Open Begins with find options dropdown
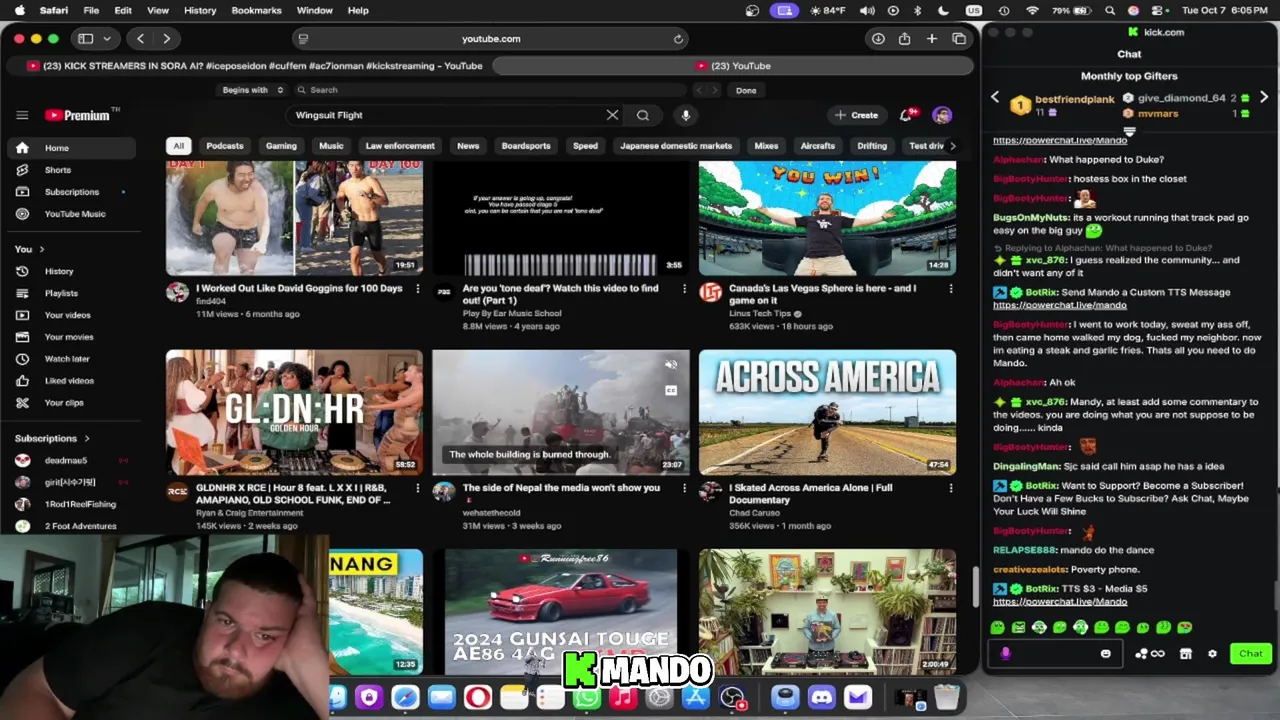1280x720 pixels. (252, 90)
